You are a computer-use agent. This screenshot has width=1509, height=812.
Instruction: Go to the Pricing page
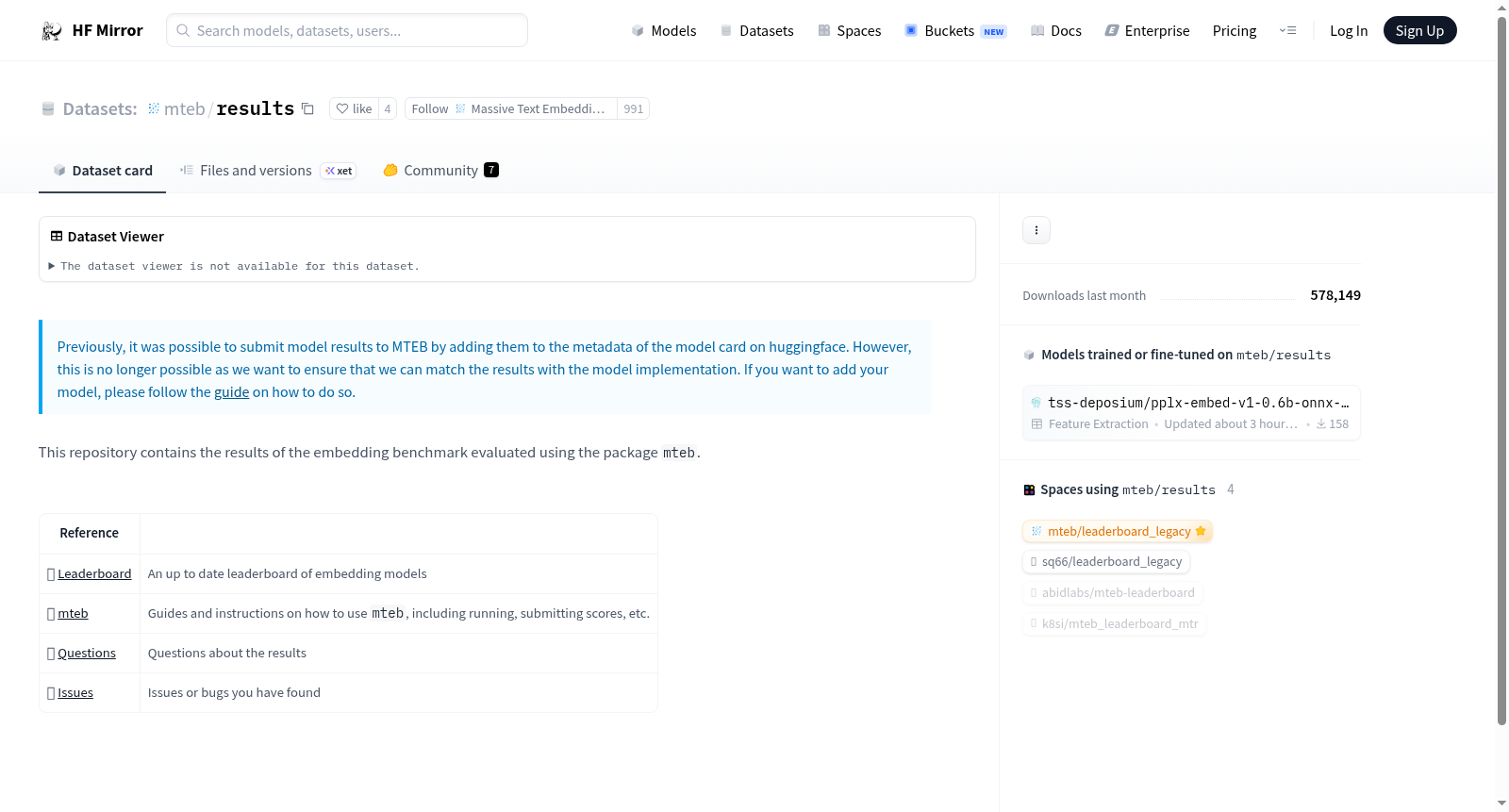1235,30
